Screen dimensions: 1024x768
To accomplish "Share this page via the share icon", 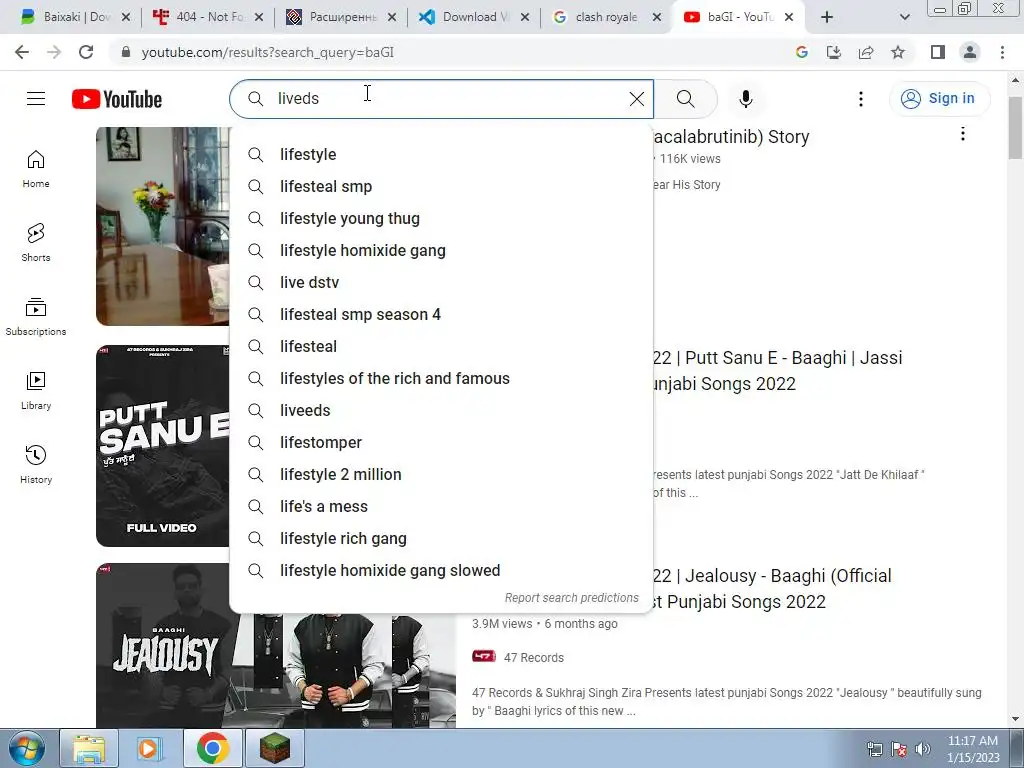I will [x=866, y=52].
